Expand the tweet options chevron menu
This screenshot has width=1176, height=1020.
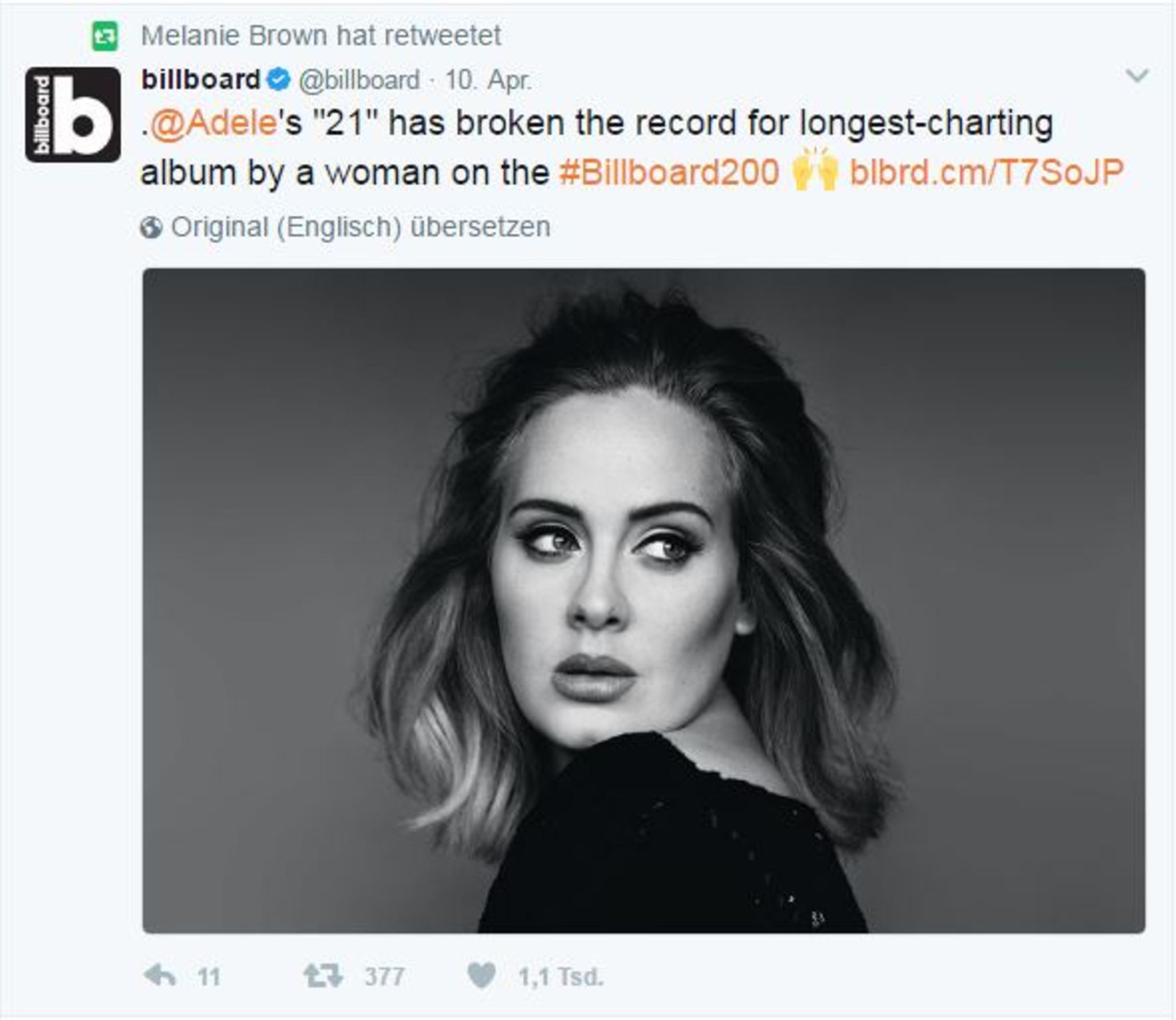point(1137,76)
